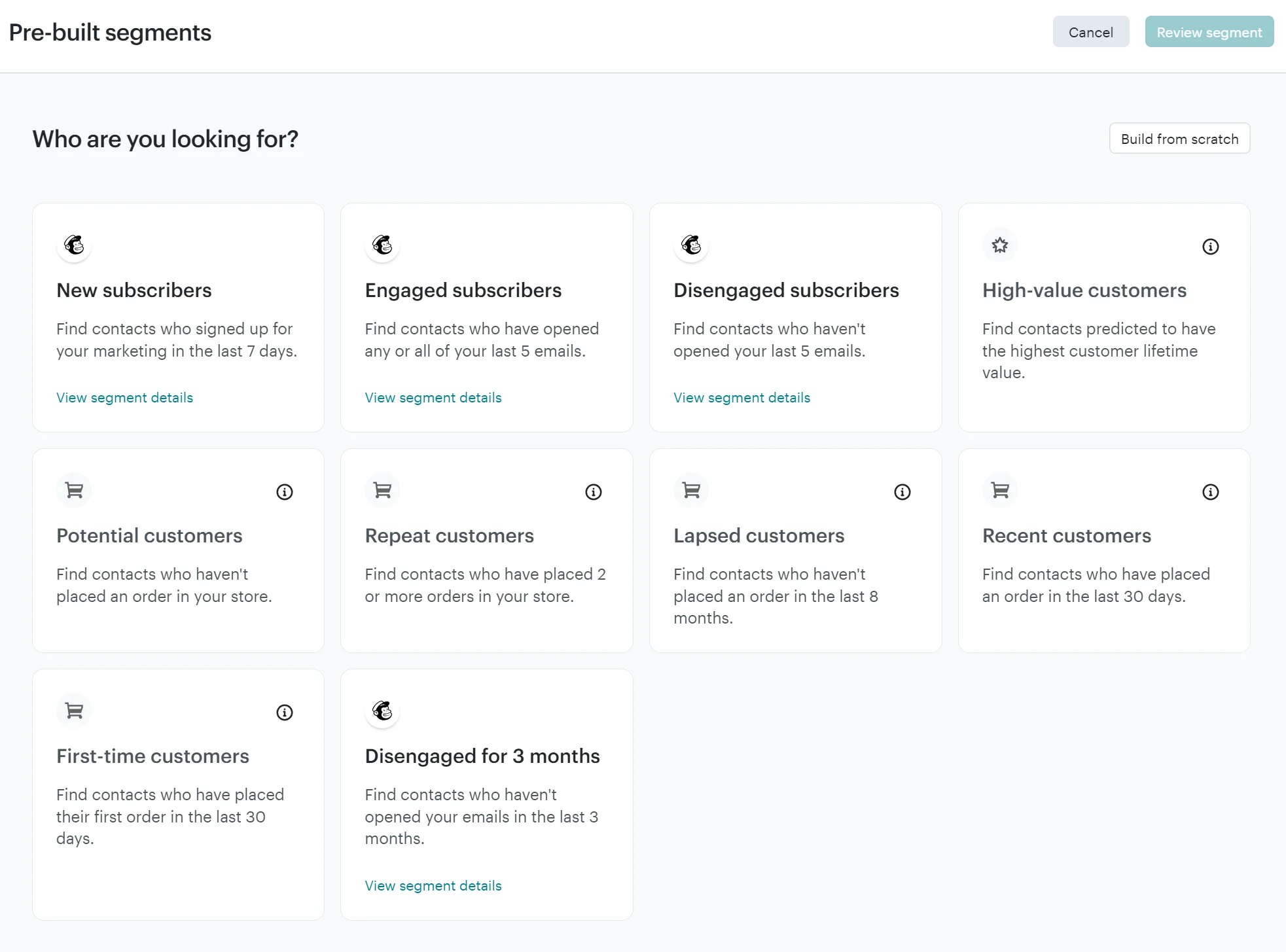Show info for Recent customers
Image resolution: width=1286 pixels, height=952 pixels.
[x=1211, y=492]
